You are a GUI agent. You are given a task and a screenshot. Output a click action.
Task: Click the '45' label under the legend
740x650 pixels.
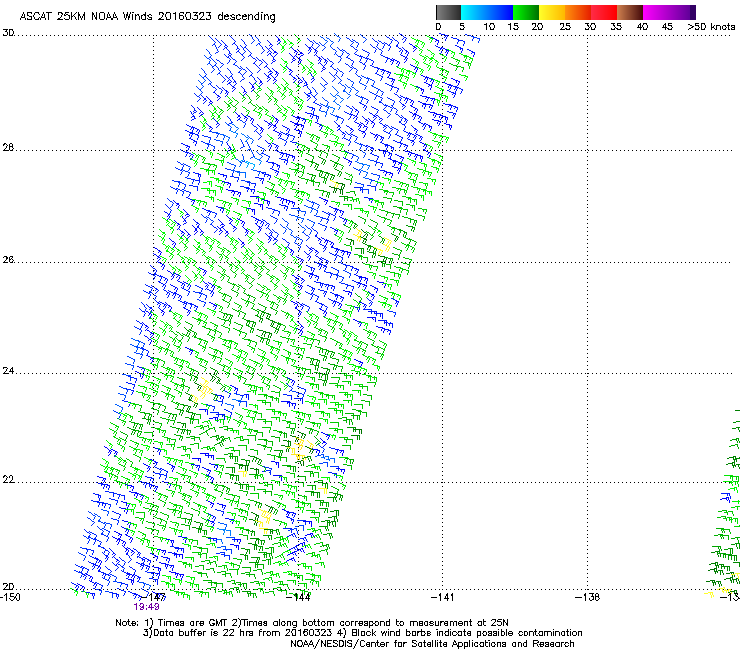click(667, 27)
